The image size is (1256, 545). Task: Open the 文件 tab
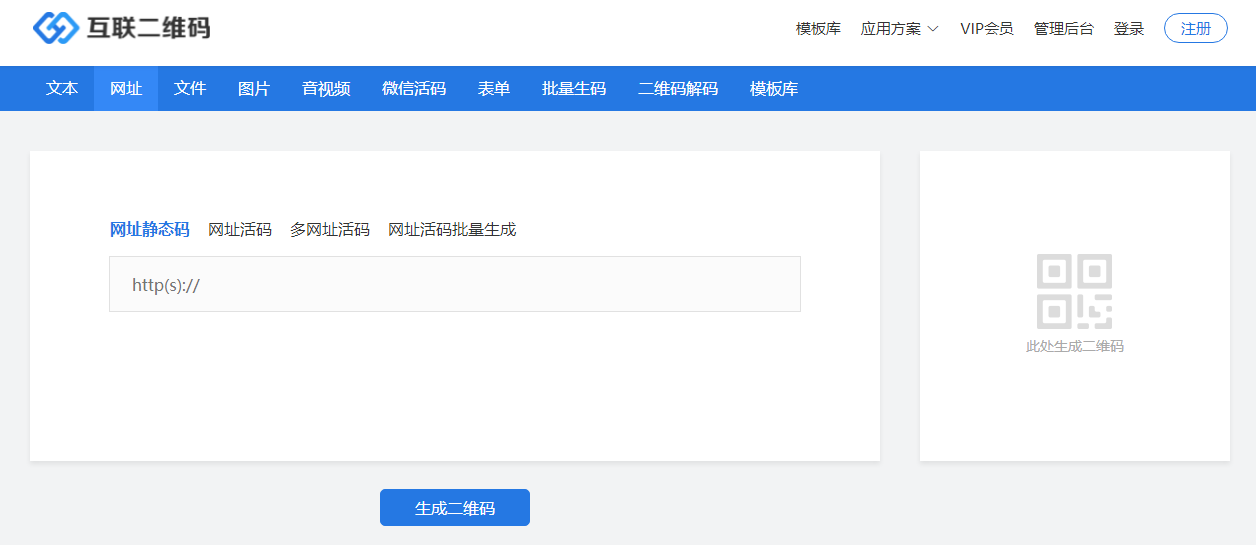point(190,89)
